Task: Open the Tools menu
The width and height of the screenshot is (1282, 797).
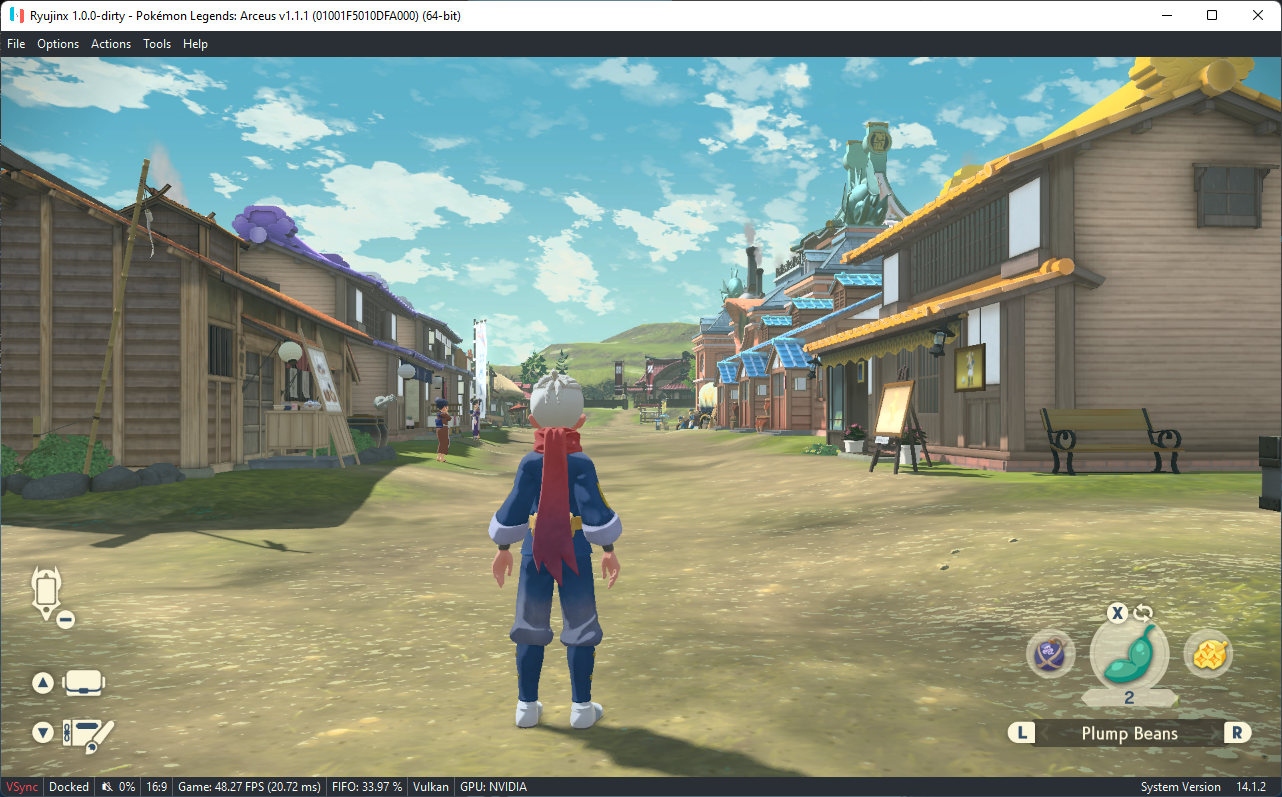Action: click(157, 44)
